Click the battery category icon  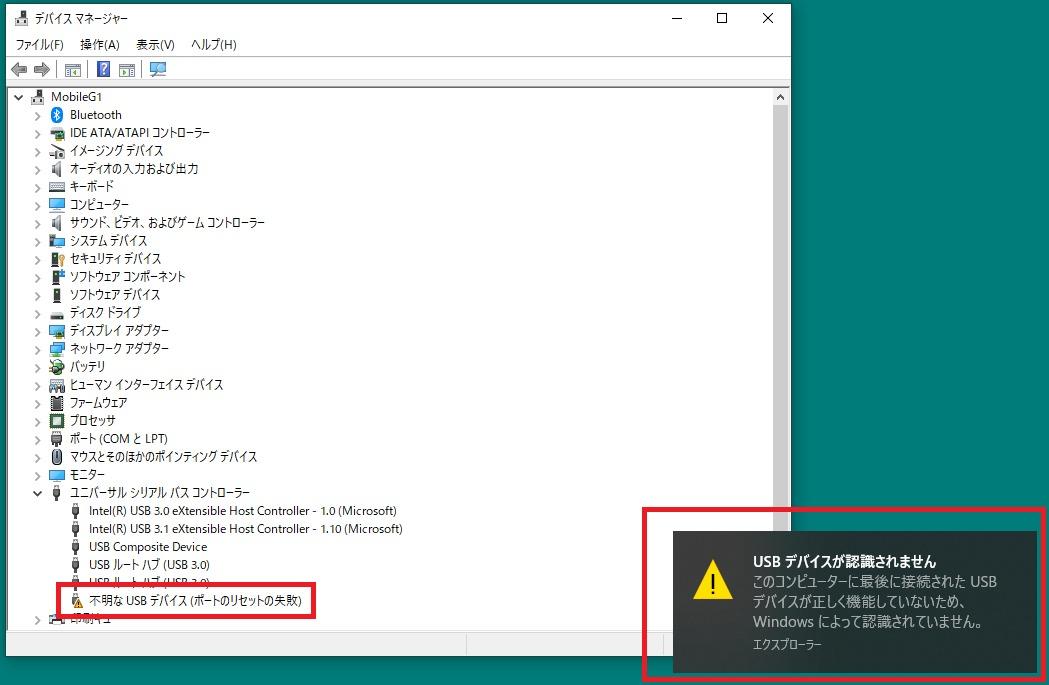click(57, 367)
